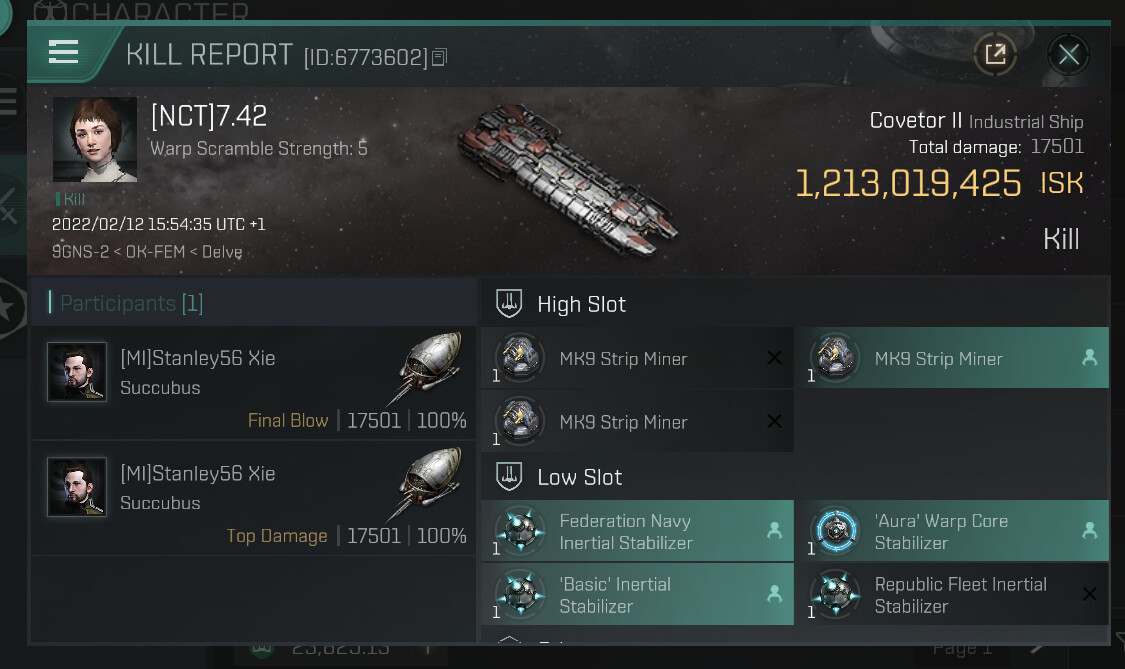
Task: Open Stanley56 Xie portrait in Final Blow row
Action: 77,372
